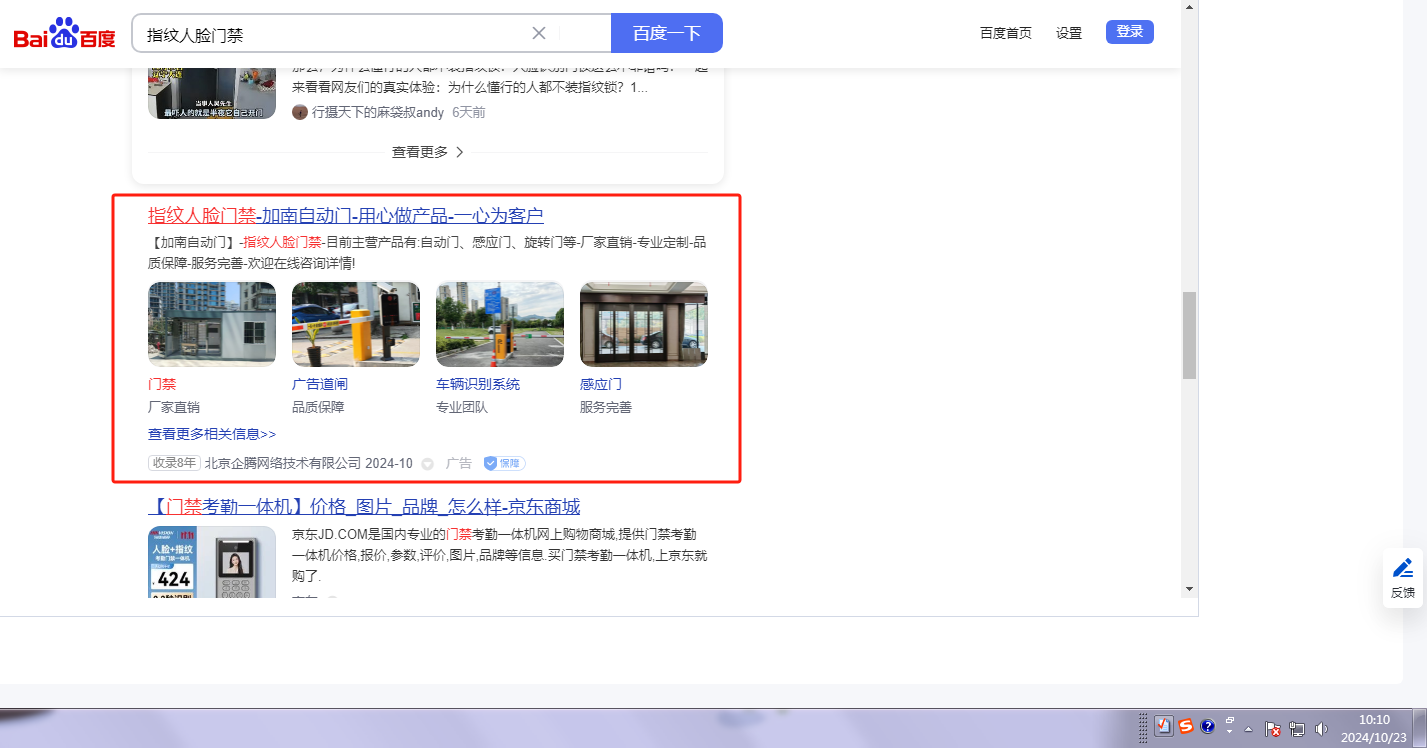The width and height of the screenshot is (1427, 748).
Task: Open the 门禁考勤一体机 京东商城 result title
Action: coord(364,507)
